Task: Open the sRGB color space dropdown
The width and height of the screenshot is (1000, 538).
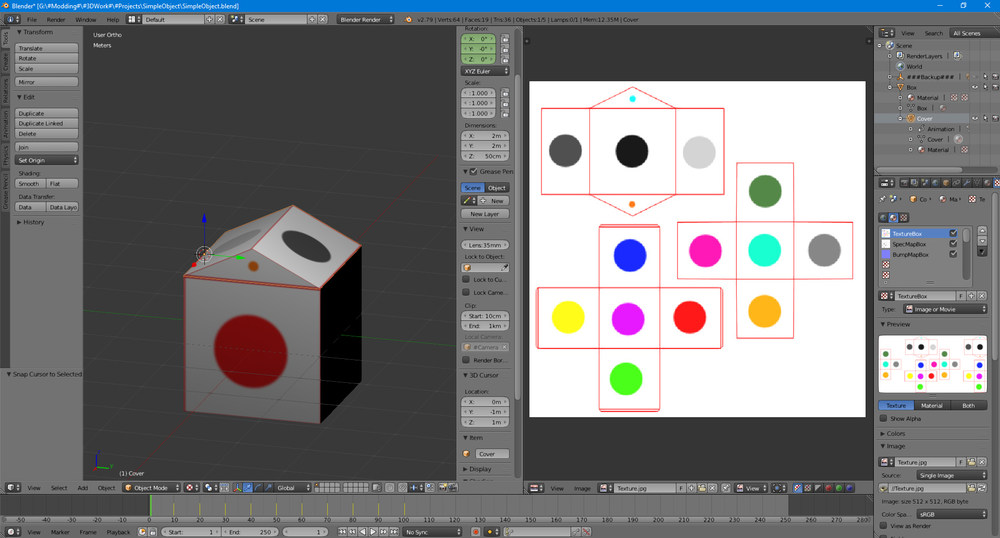Action: pos(952,514)
